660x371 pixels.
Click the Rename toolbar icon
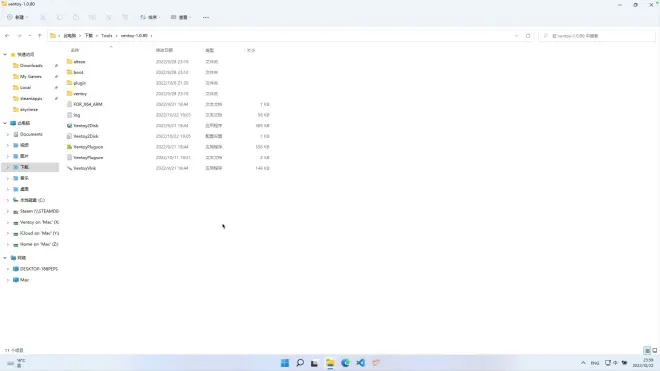click(x=92, y=17)
